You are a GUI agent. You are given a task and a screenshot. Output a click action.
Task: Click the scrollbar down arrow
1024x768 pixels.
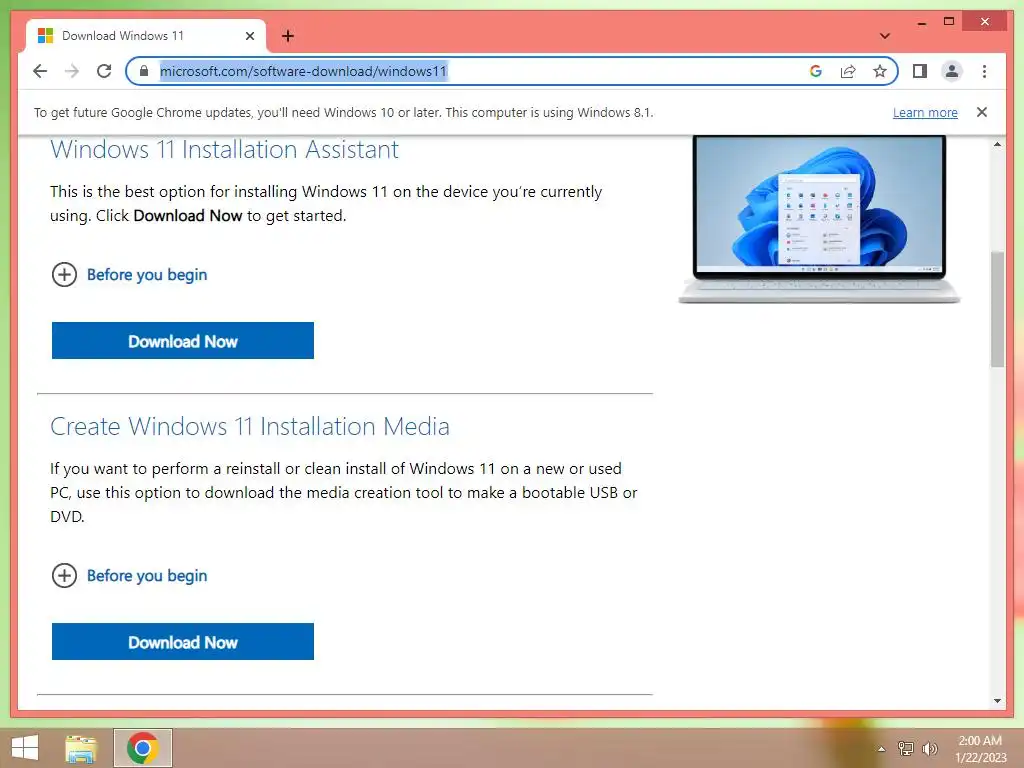point(997,701)
